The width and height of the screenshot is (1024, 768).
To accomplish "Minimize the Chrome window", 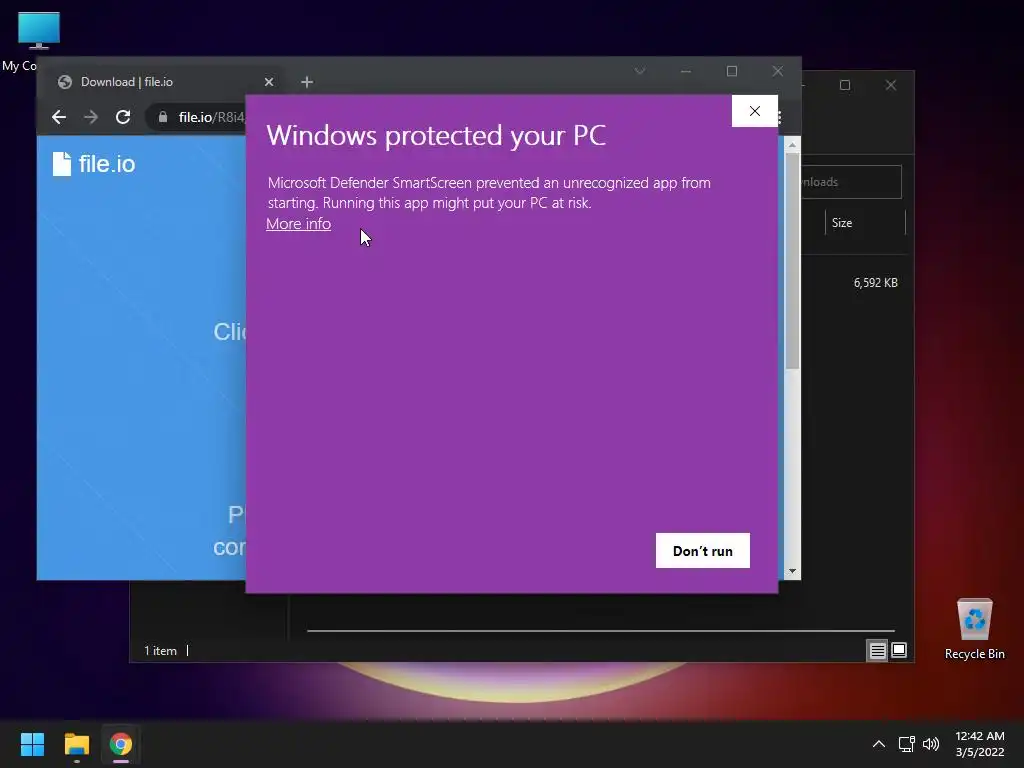I will (x=686, y=71).
